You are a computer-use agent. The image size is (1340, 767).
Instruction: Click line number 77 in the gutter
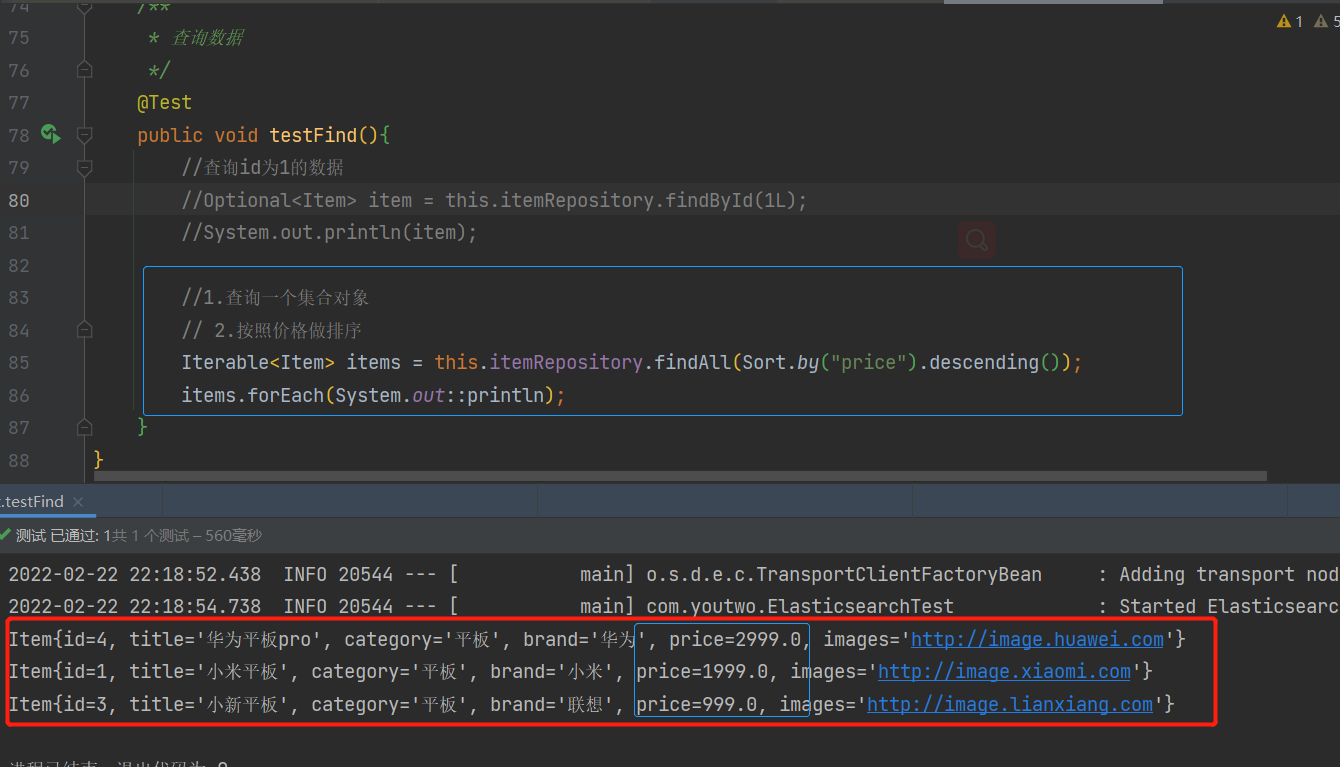tap(19, 102)
